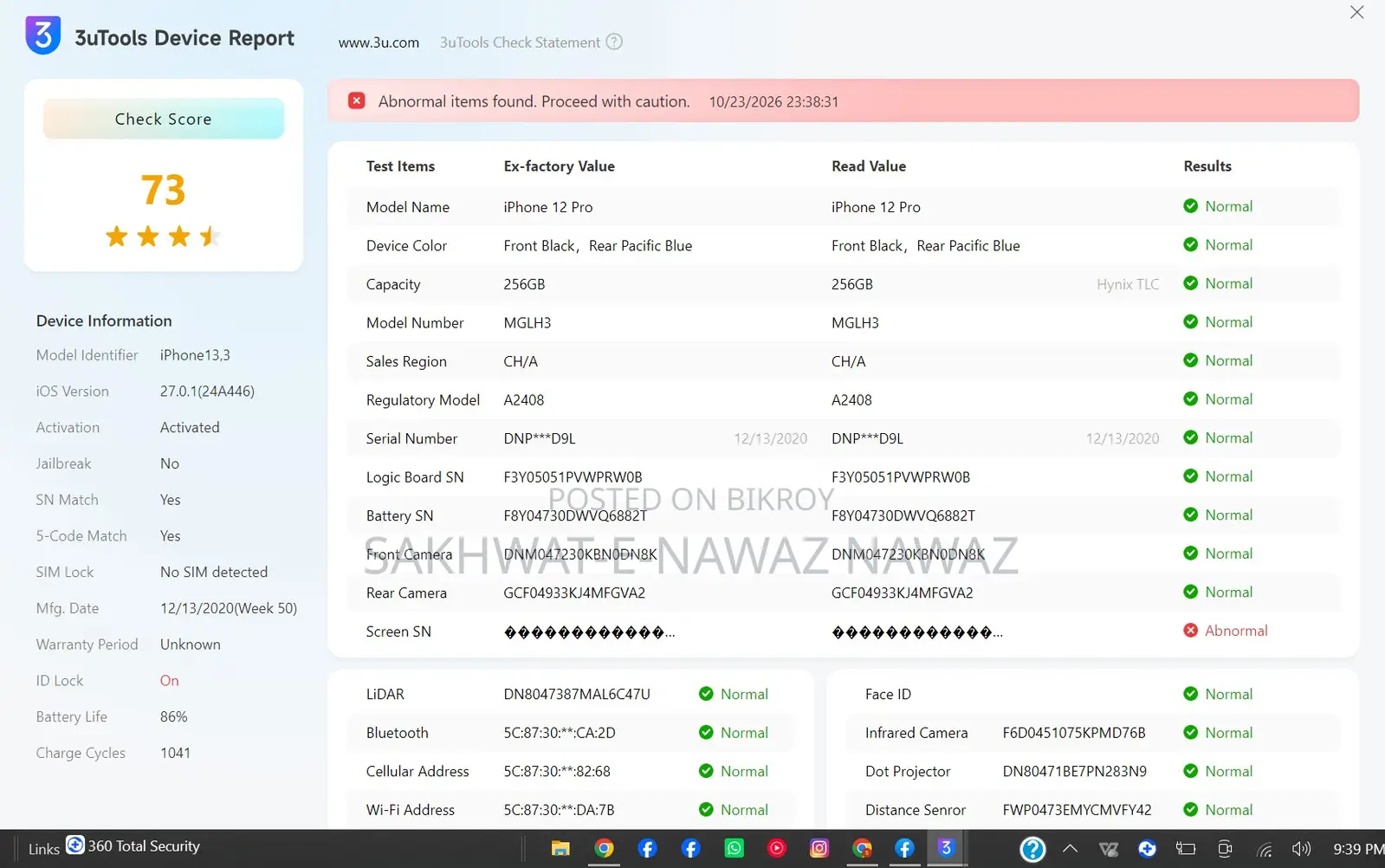The width and height of the screenshot is (1385, 868).
Task: Click the Test Items column header
Action: click(x=400, y=166)
